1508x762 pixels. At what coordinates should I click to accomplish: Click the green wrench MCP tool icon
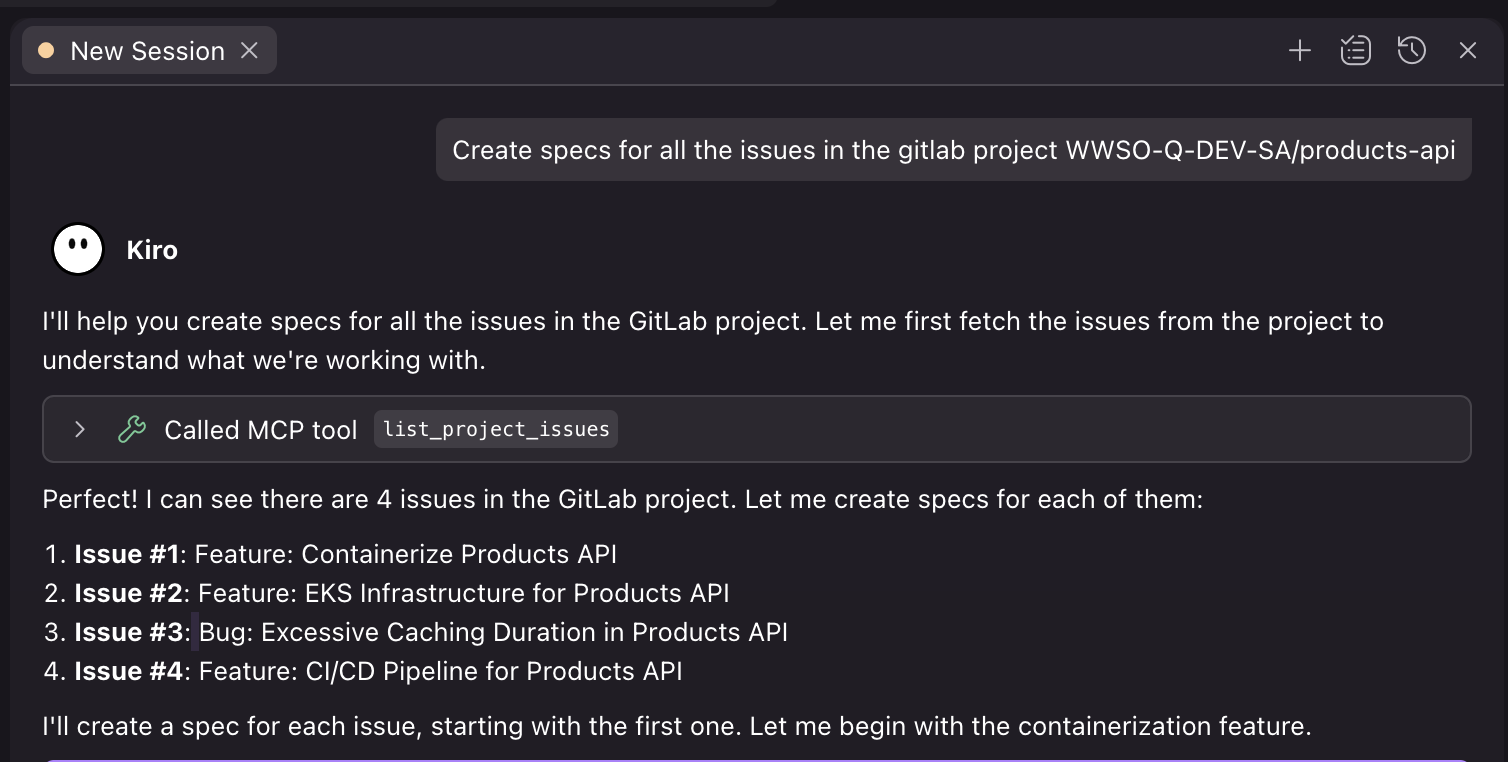click(131, 429)
